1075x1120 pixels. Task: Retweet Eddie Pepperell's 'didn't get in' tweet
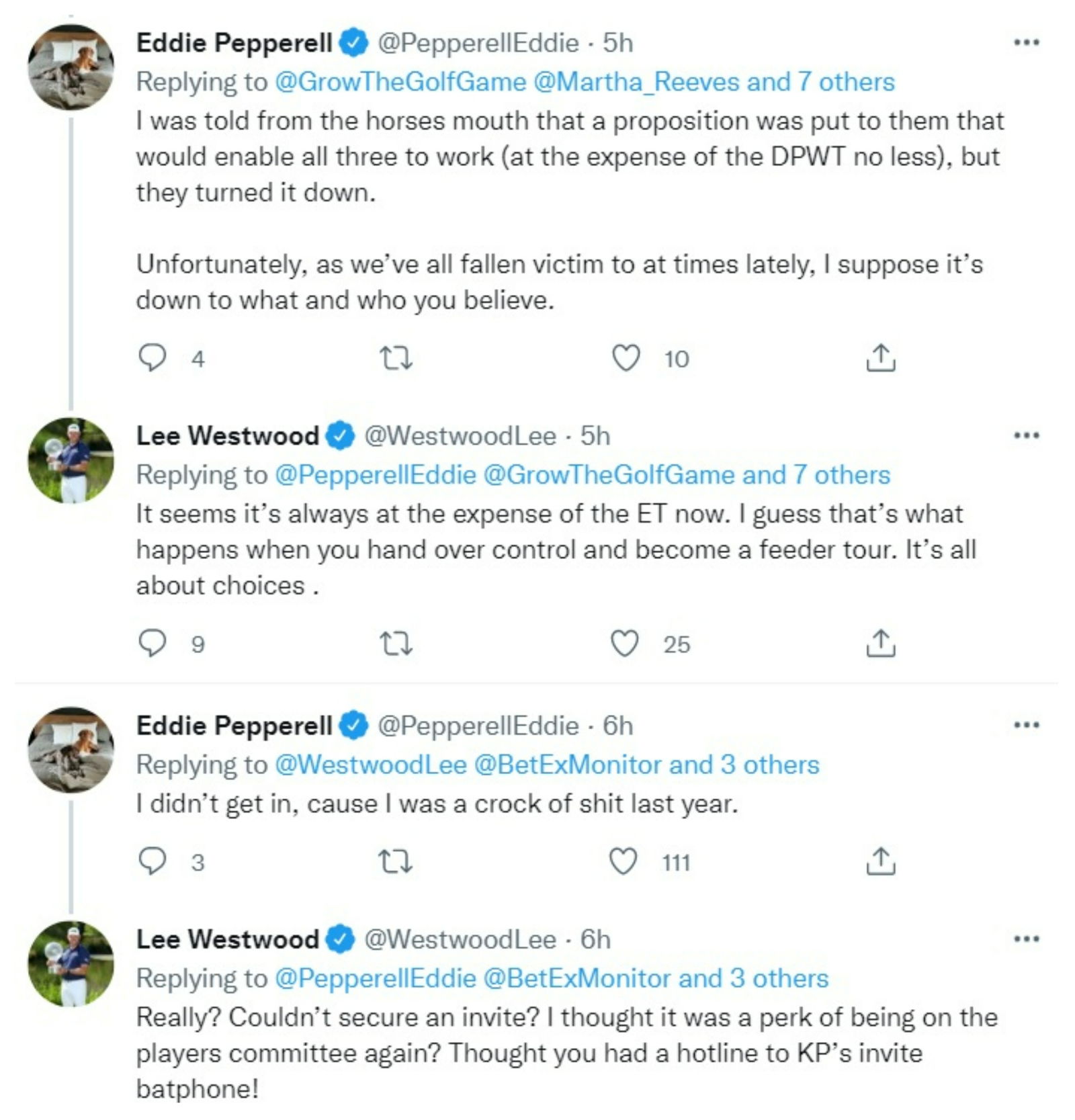coord(395,861)
